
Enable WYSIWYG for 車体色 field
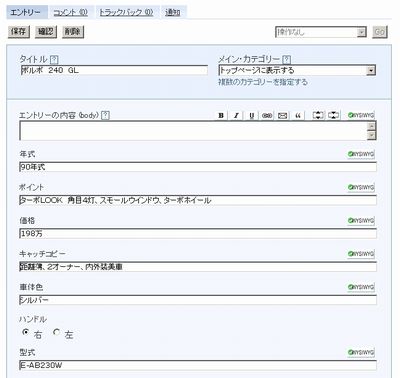pos(361,287)
